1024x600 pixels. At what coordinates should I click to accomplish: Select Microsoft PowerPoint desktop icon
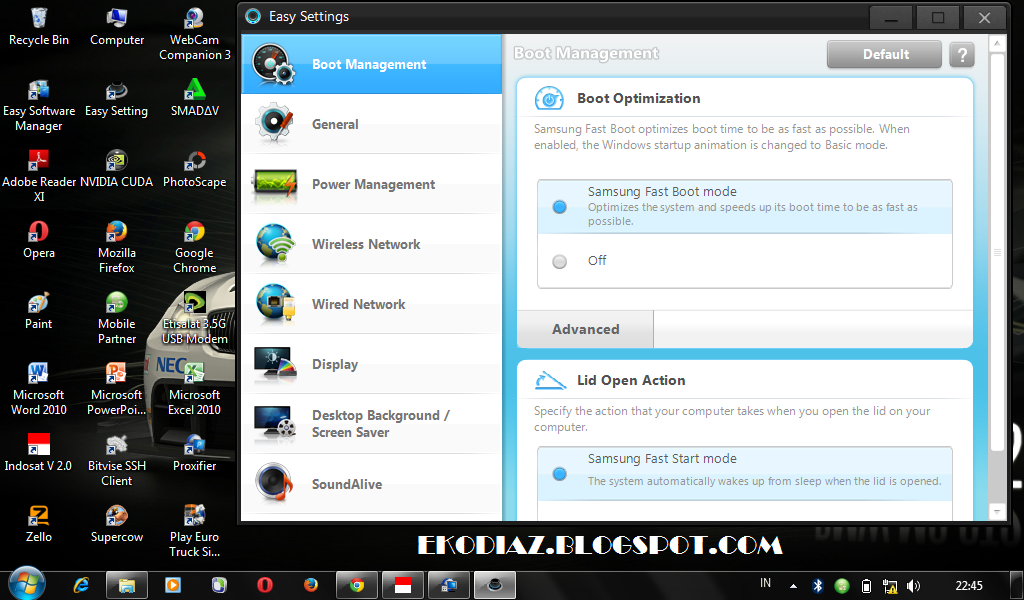click(117, 389)
